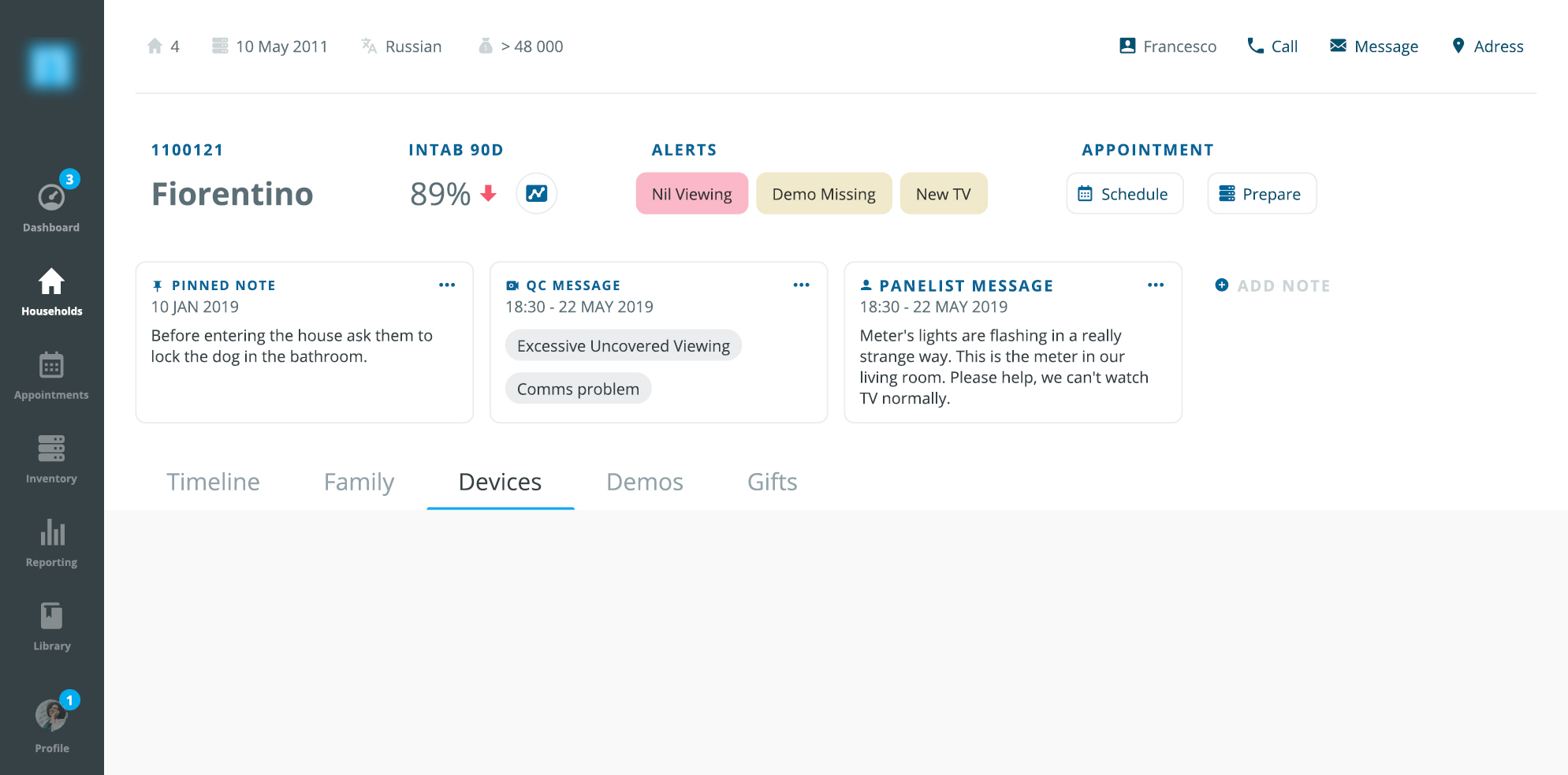
Task: Open the Library from the sidebar
Action: coord(51,623)
